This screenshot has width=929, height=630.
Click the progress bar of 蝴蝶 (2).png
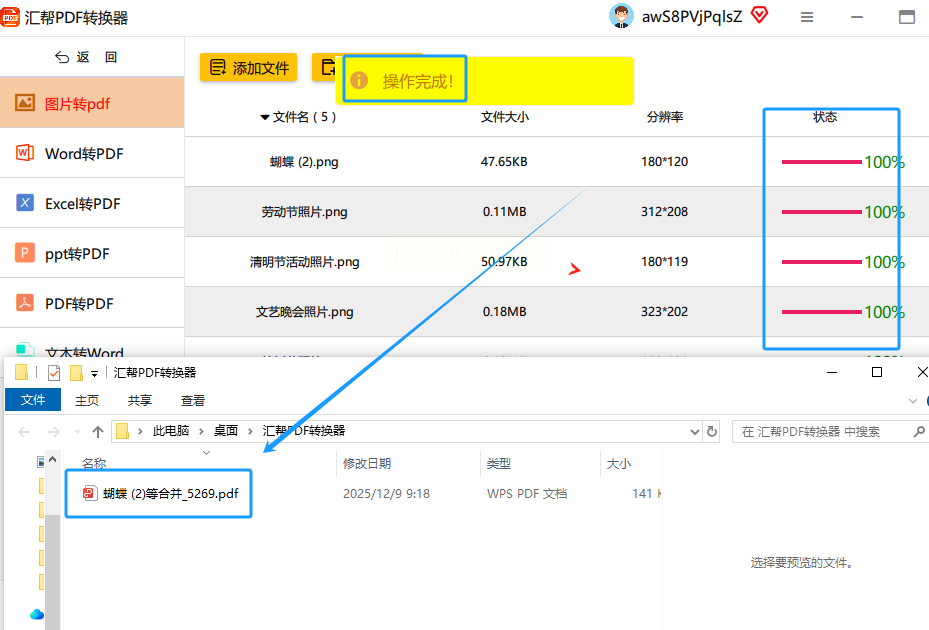coord(822,162)
